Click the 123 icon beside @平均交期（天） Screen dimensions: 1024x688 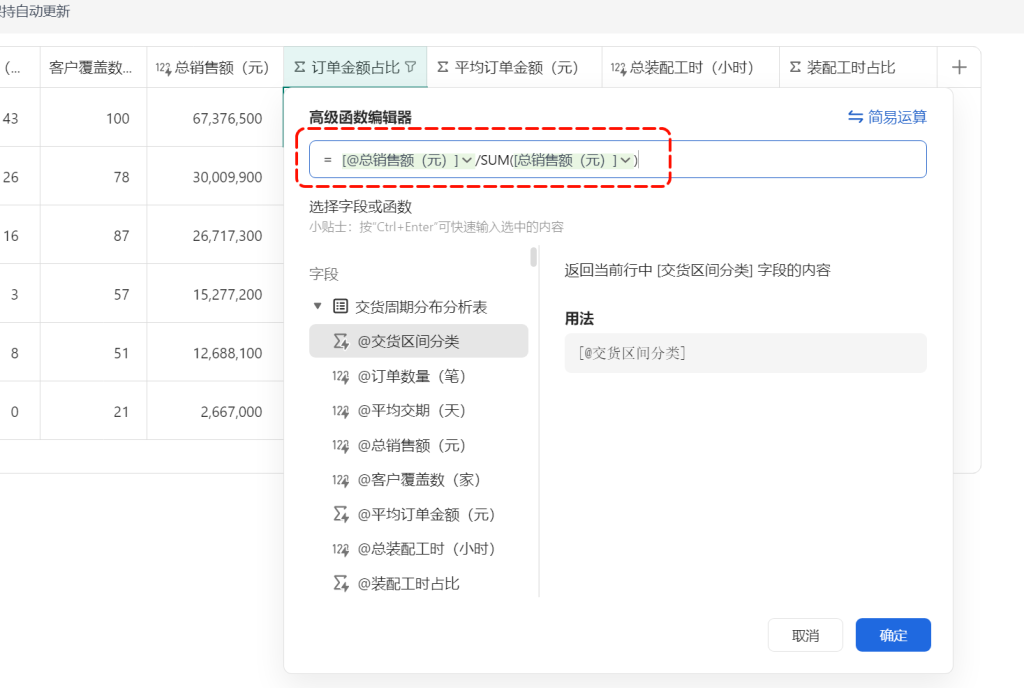(340, 411)
